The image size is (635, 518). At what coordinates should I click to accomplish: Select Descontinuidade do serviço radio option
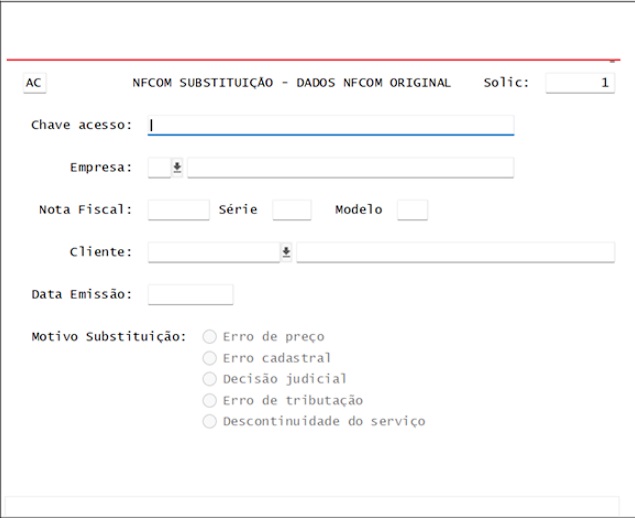(209, 422)
